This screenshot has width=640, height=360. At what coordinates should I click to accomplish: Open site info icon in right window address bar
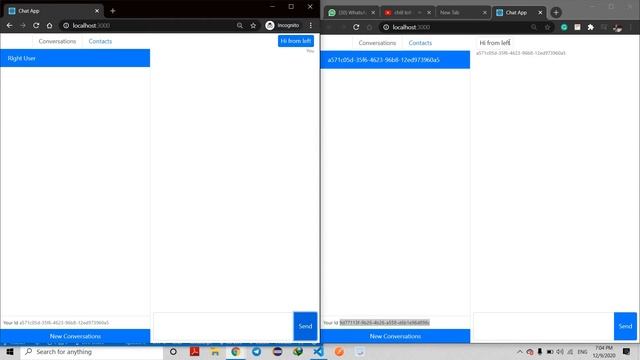386,27
